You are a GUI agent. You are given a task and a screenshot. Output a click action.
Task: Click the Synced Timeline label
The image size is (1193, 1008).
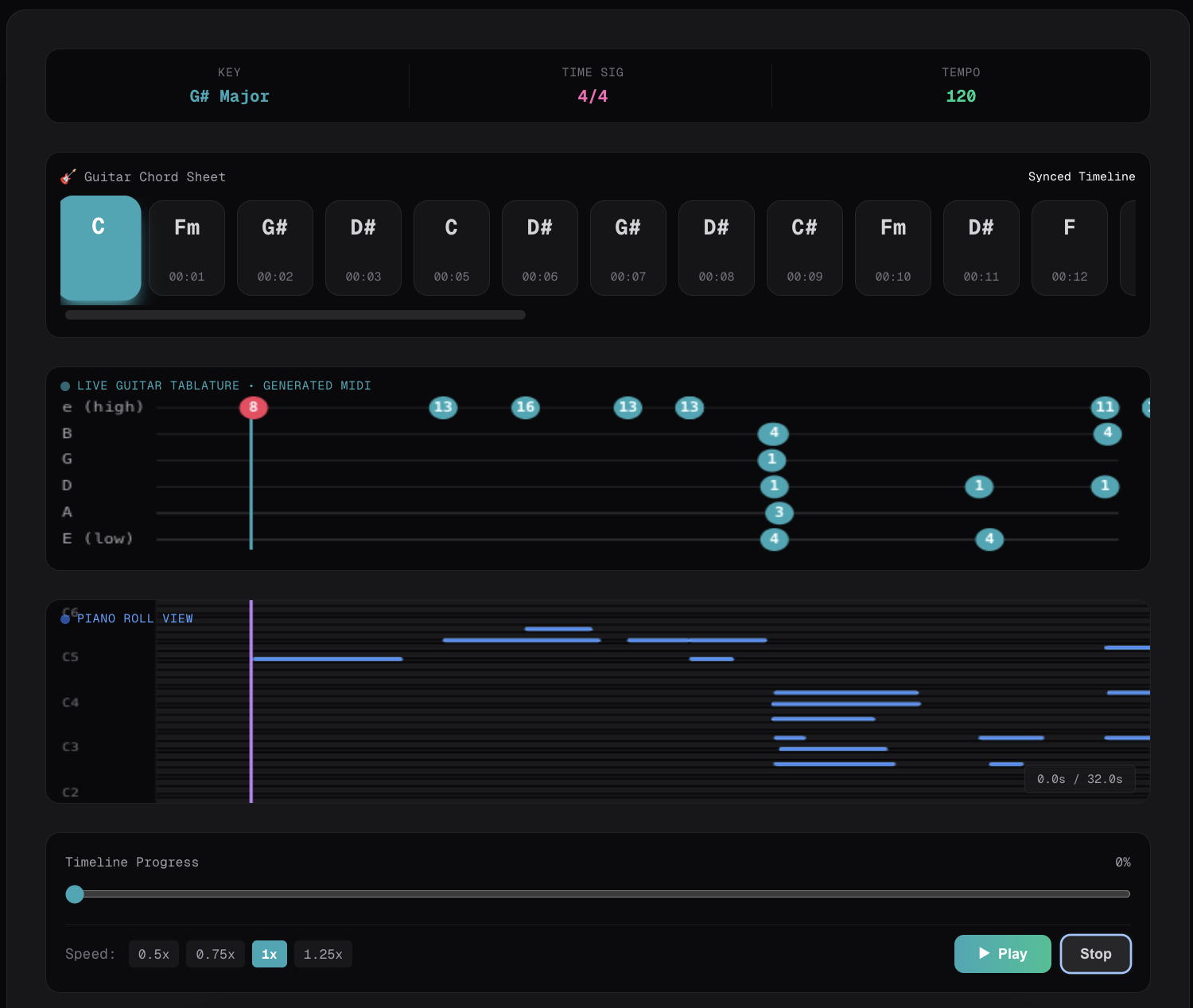pos(1082,176)
